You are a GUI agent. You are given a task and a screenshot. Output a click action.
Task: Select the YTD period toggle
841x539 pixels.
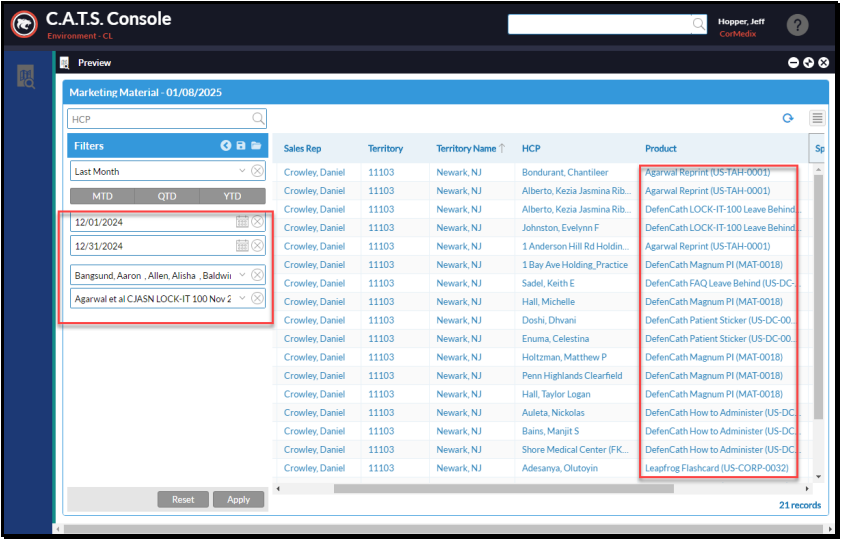click(x=232, y=196)
